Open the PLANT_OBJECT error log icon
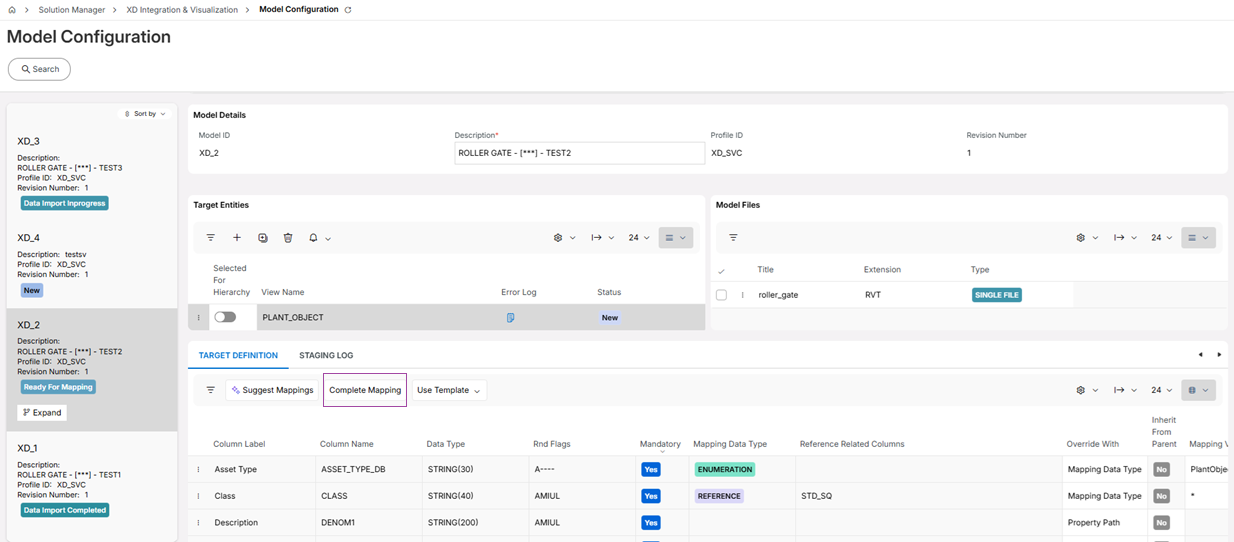Viewport: 1234px width, 542px height. (x=510, y=318)
